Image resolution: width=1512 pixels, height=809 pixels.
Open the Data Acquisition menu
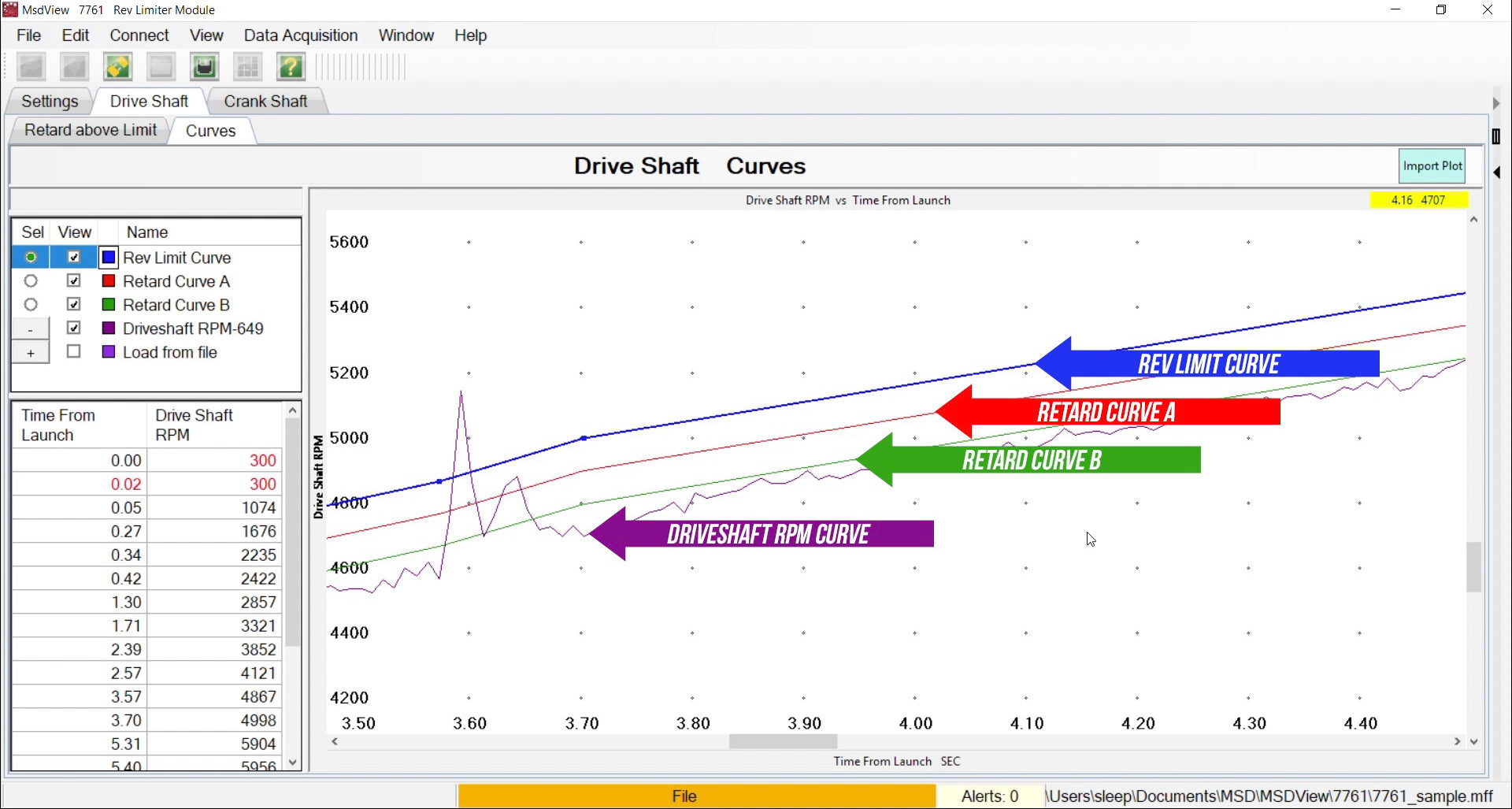click(300, 35)
